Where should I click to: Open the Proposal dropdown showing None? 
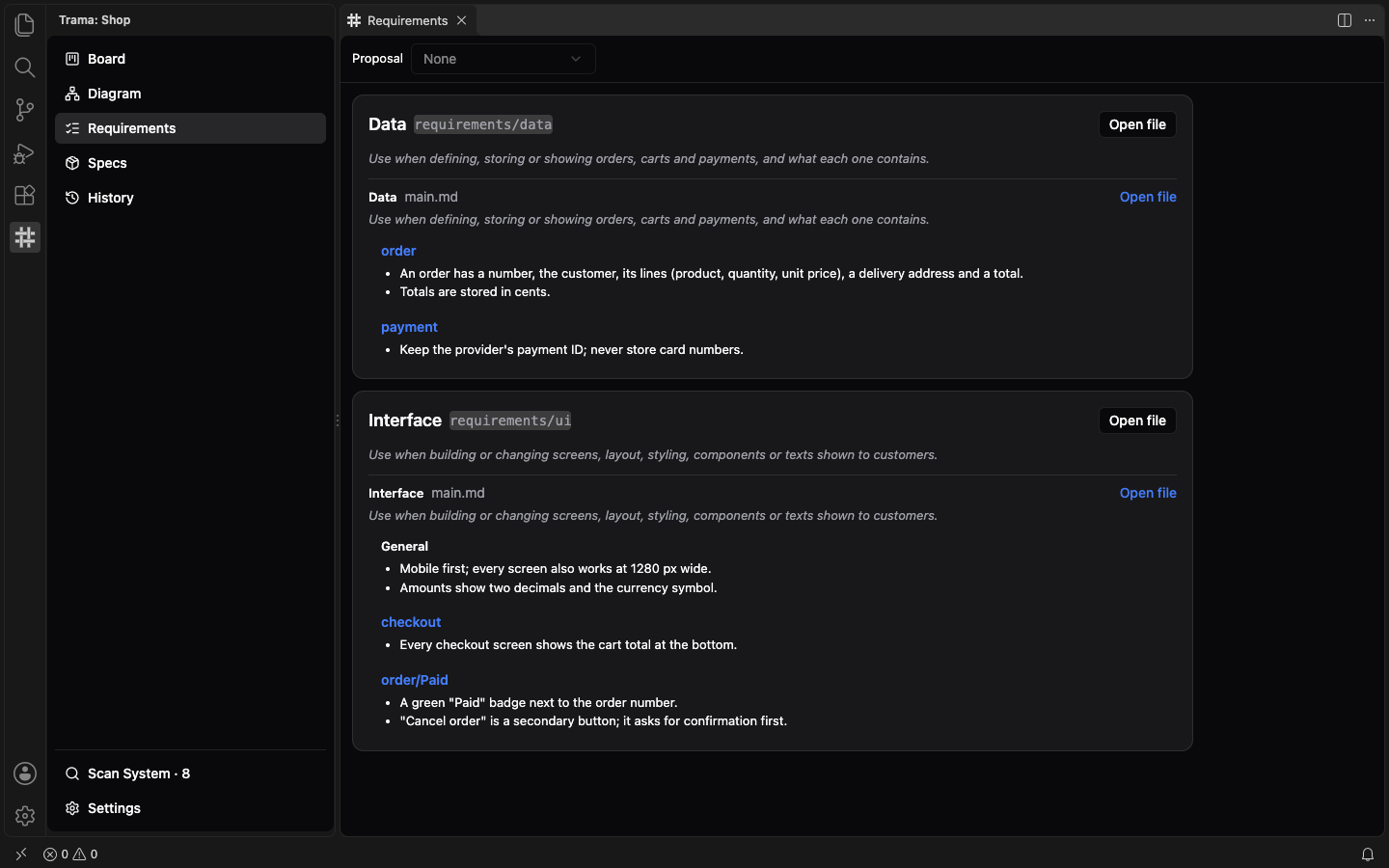click(x=504, y=59)
